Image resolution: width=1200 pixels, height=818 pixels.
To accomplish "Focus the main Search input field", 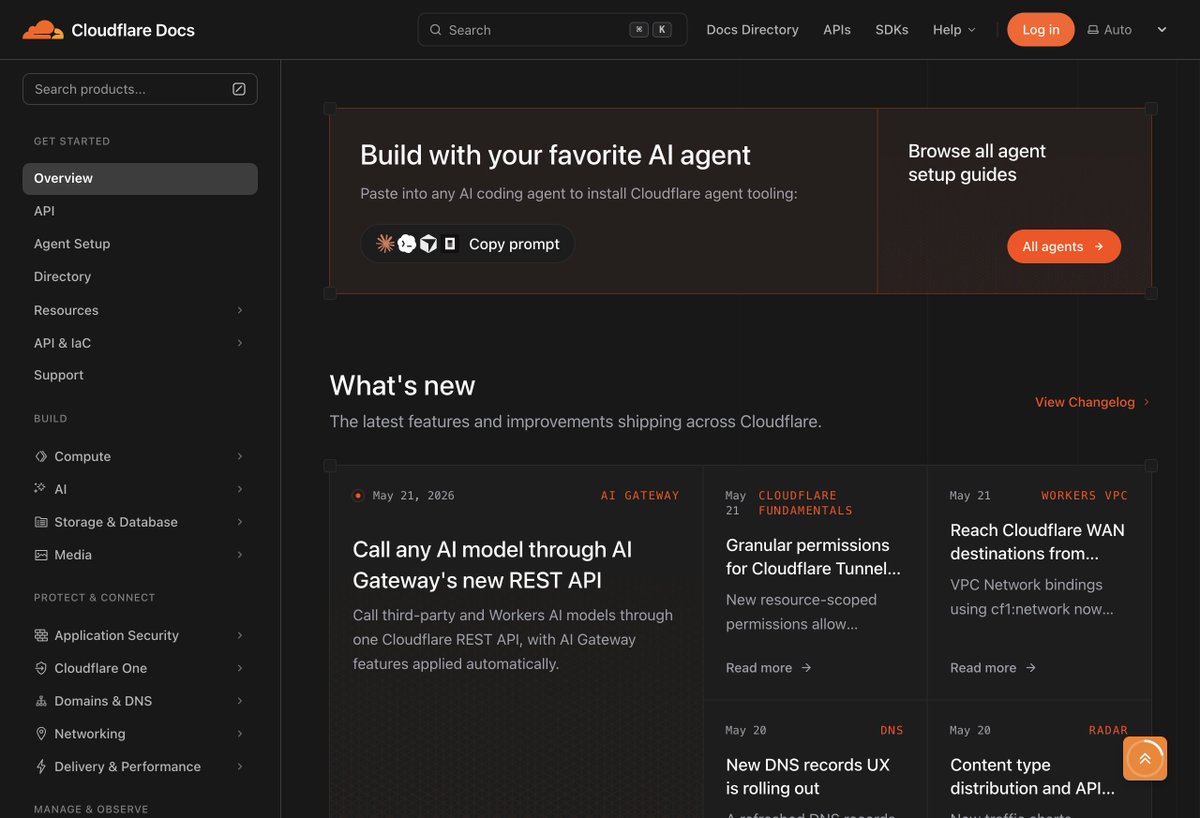I will pyautogui.click(x=552, y=30).
